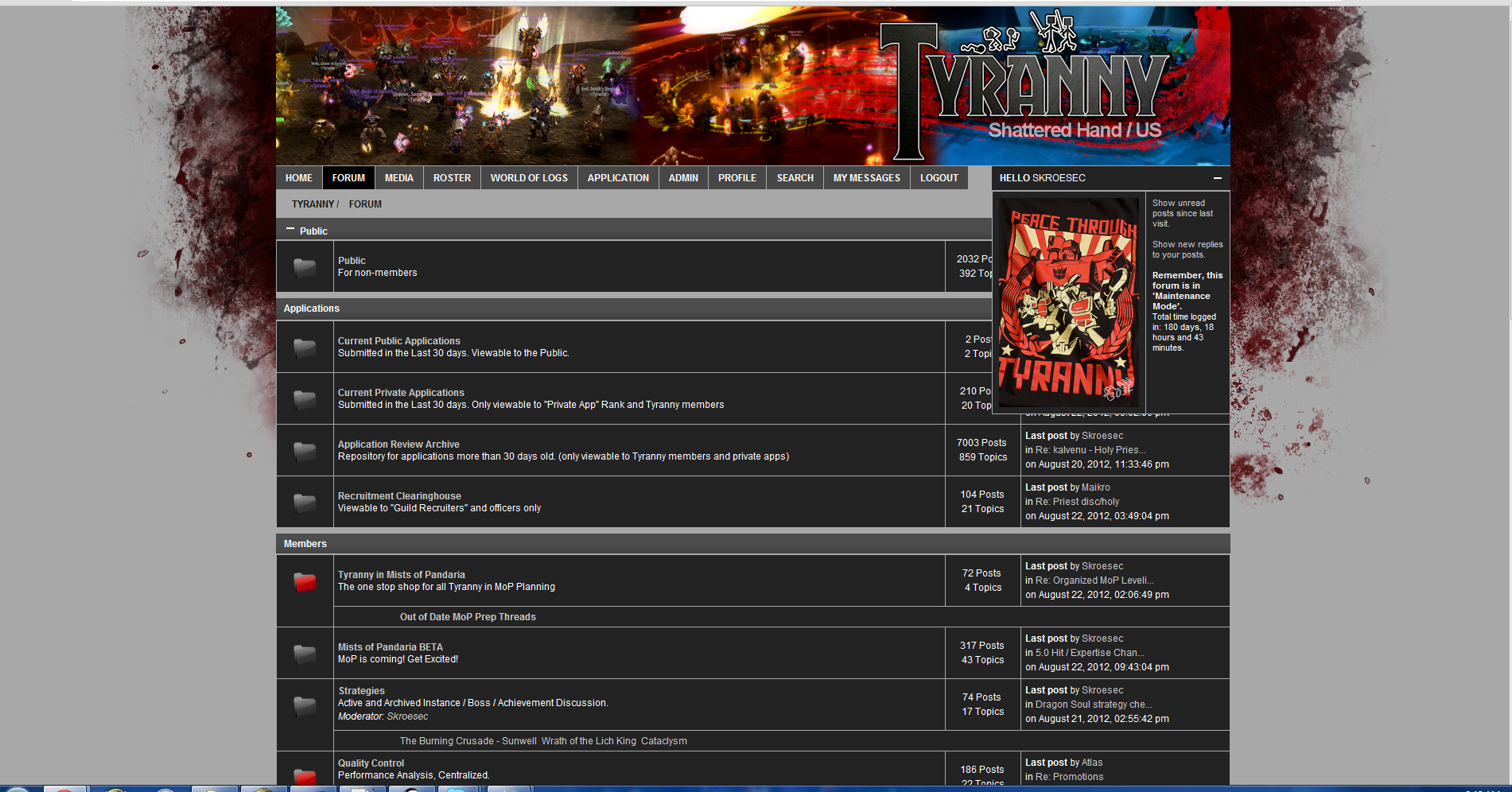Click the Recruitment Clearinghouse folder icon
1512x792 pixels.
tap(305, 503)
